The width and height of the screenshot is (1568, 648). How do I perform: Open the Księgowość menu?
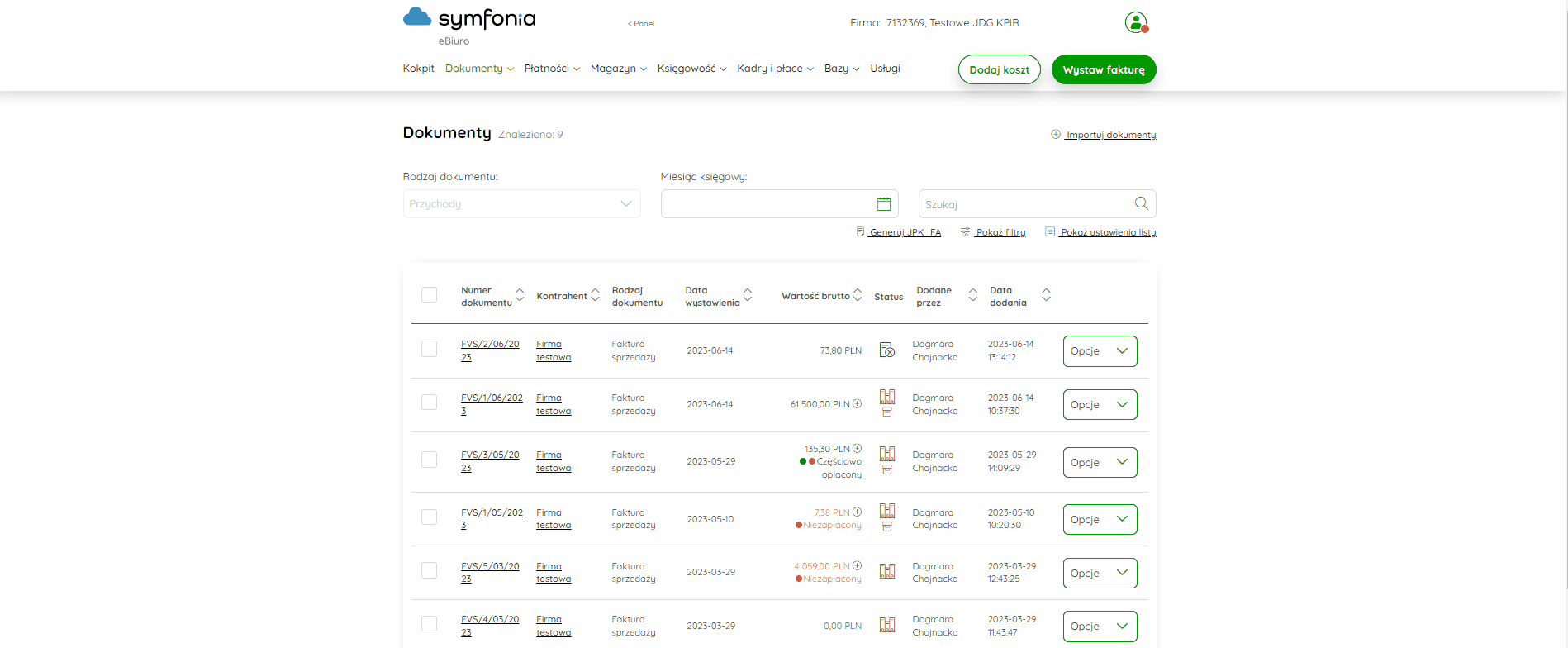click(691, 69)
